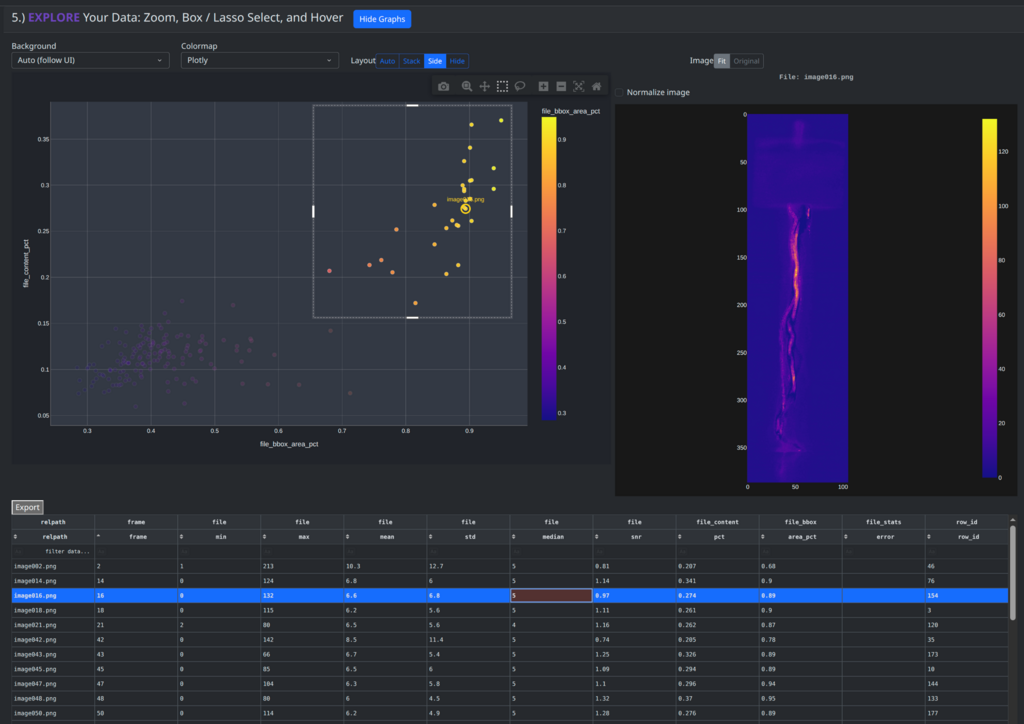Set layout to Auto
This screenshot has height=724, width=1024.
pos(387,61)
